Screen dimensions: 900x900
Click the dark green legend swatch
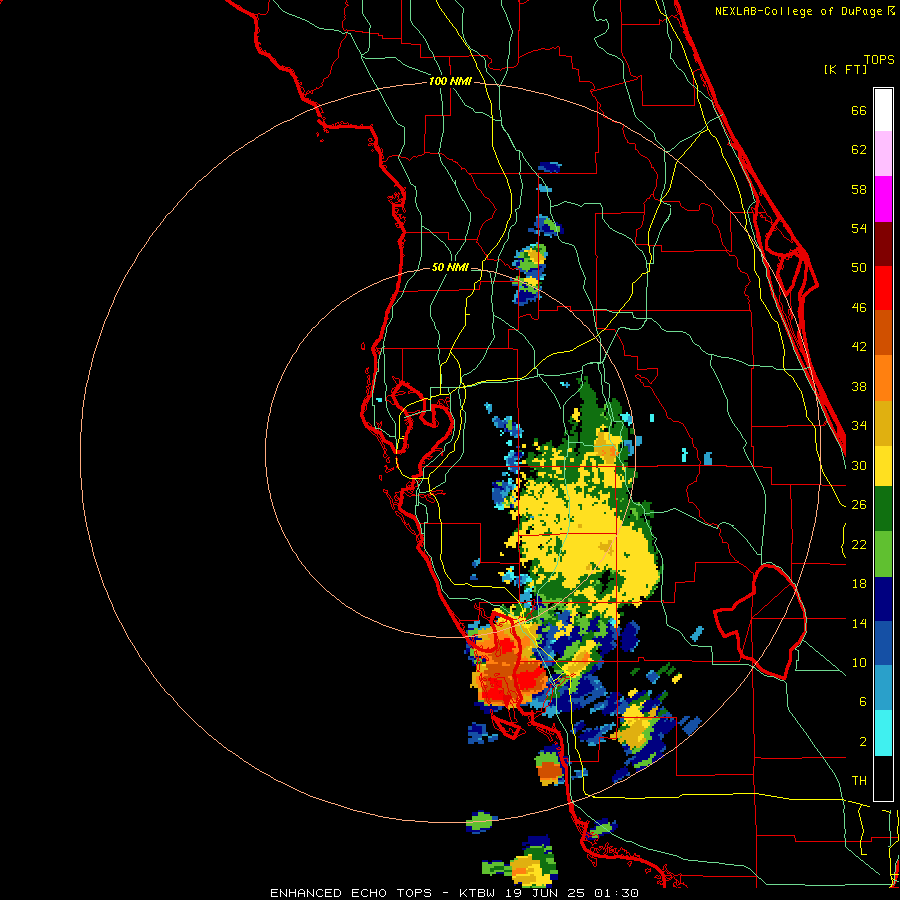click(883, 509)
